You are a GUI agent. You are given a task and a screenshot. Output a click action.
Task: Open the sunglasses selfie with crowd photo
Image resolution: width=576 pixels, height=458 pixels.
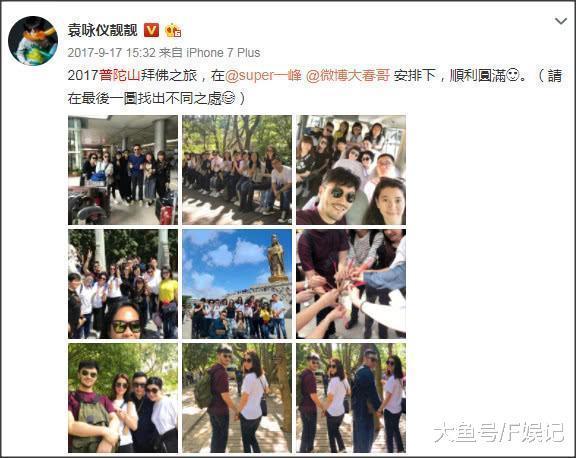[x=123, y=284]
